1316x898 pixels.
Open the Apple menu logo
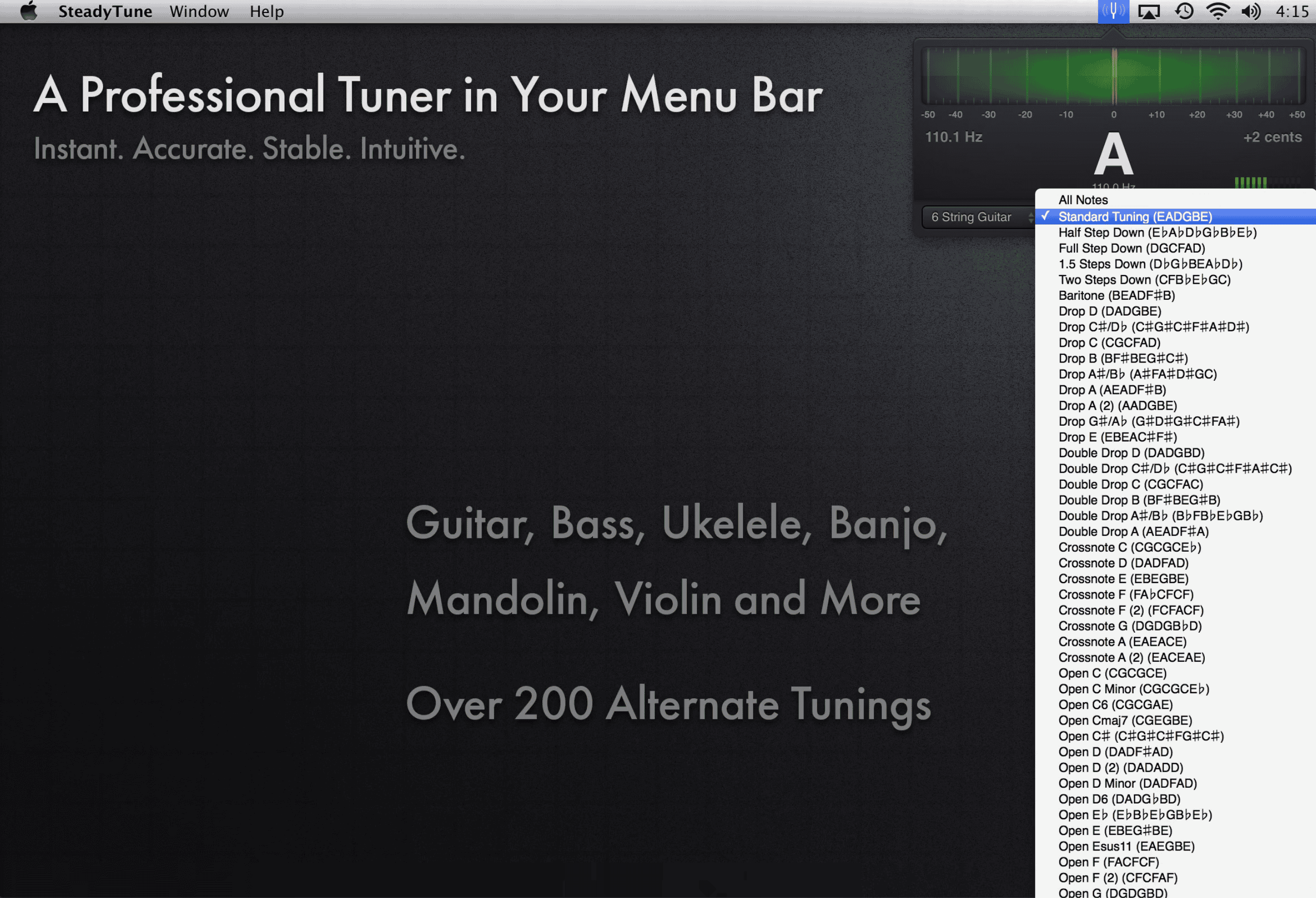pyautogui.click(x=28, y=11)
